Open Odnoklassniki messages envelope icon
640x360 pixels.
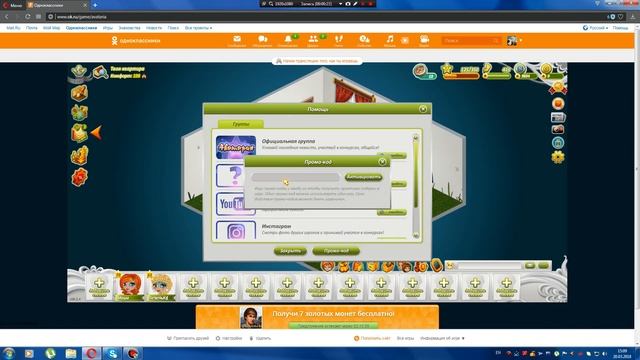pos(237,40)
